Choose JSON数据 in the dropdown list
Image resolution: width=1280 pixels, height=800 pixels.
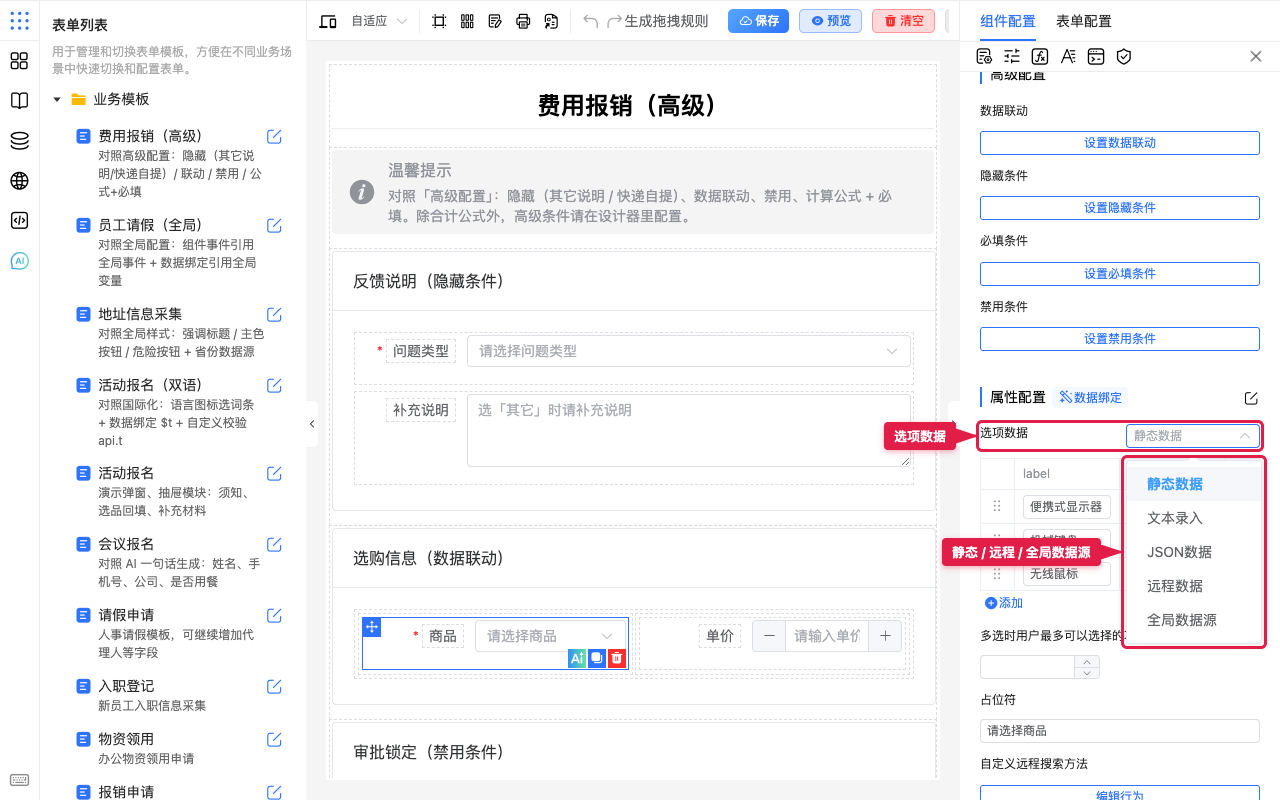pyautogui.click(x=1179, y=552)
